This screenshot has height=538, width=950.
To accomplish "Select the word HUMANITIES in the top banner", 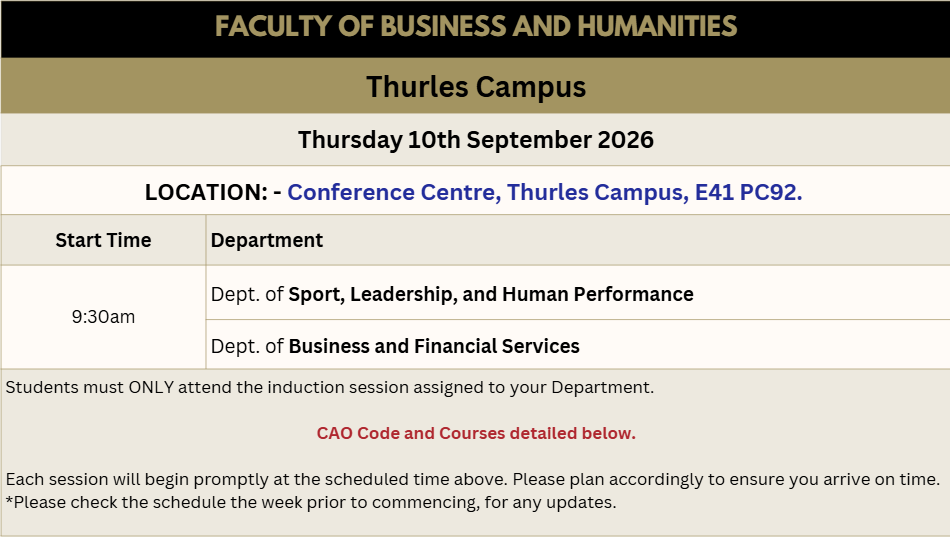I will click(x=657, y=27).
